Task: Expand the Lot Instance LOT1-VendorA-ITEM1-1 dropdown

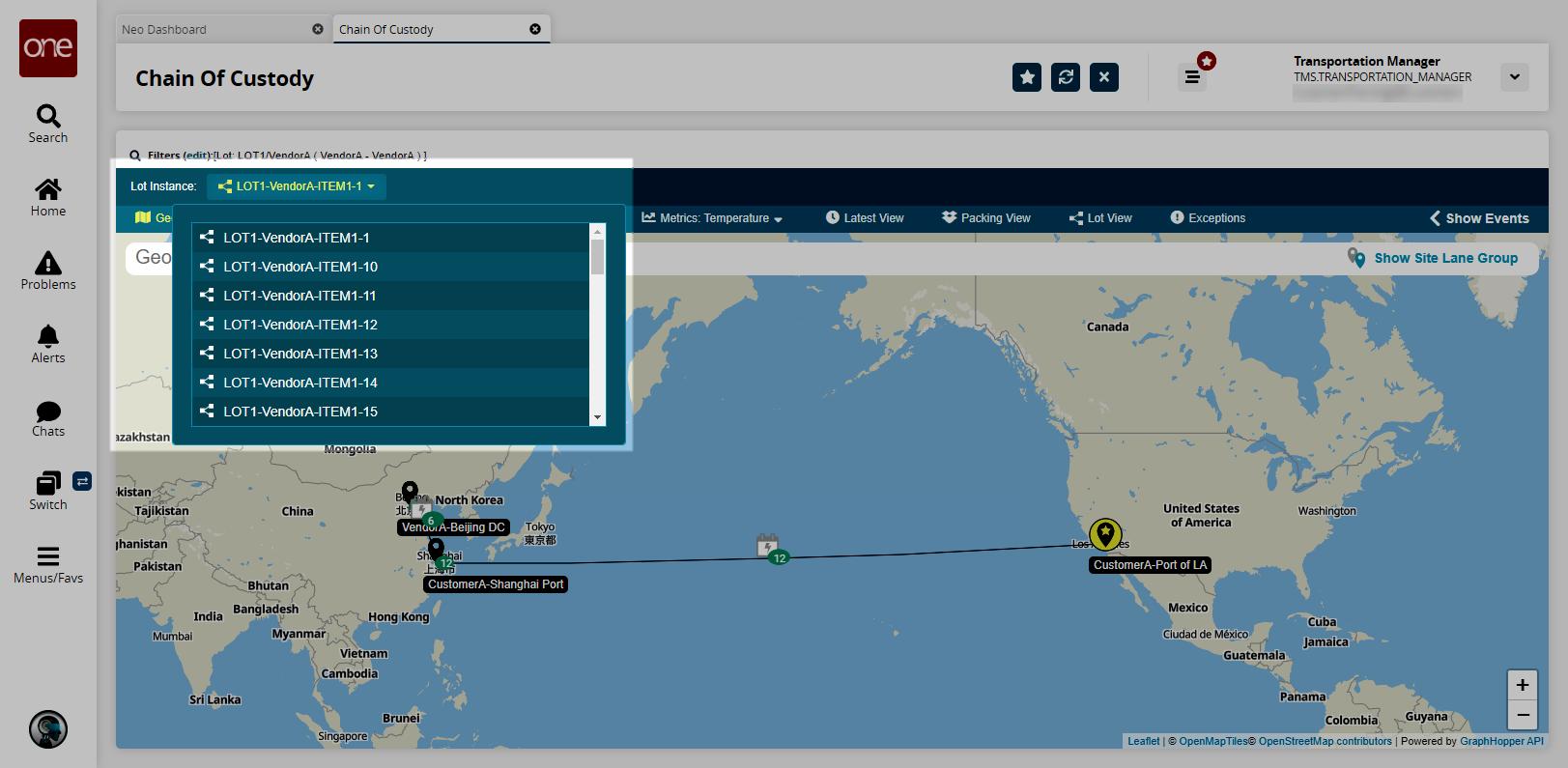Action: [x=296, y=186]
